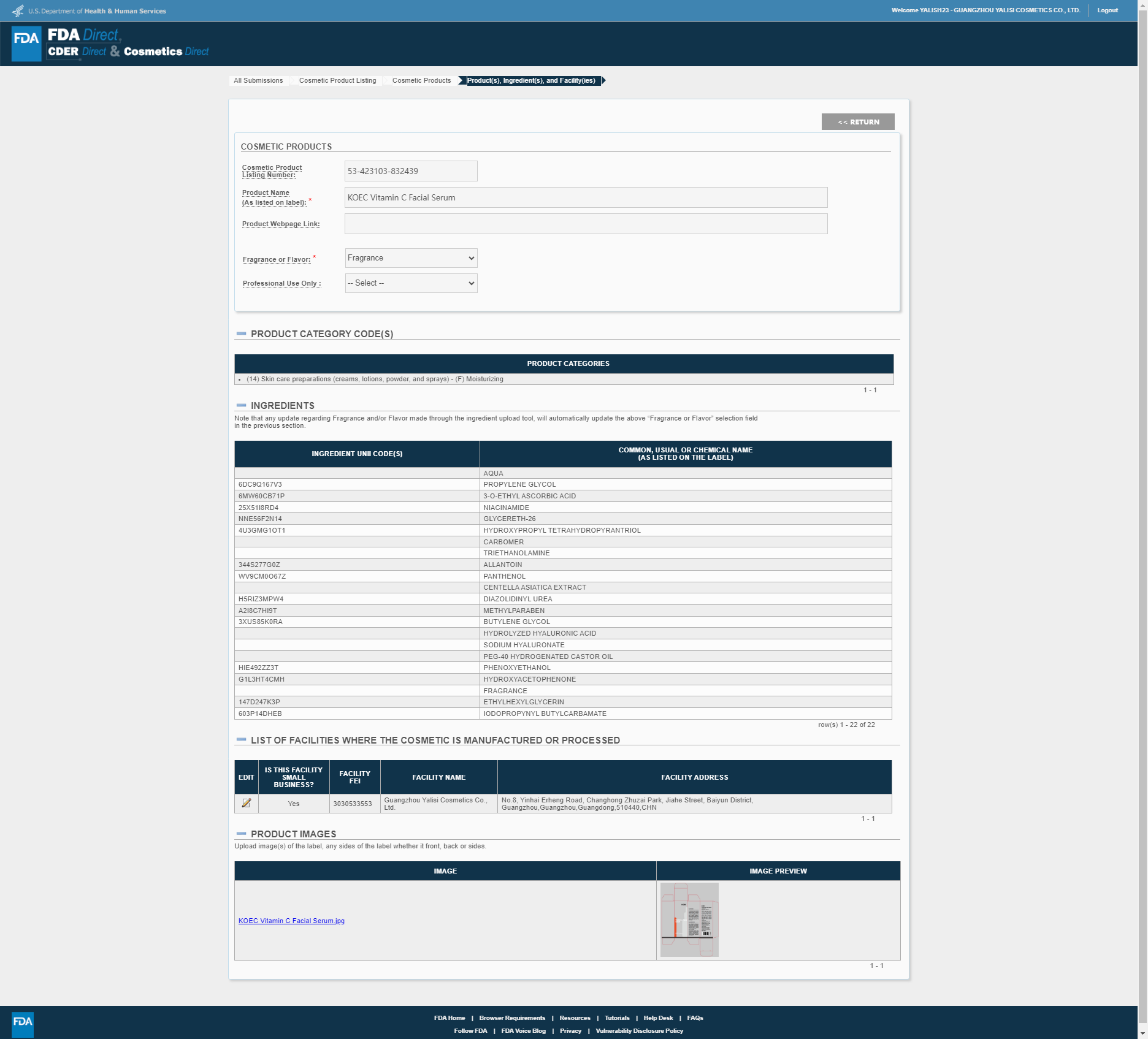The image size is (1148, 1039).
Task: Go to All Submissions breadcrumb
Action: (258, 80)
